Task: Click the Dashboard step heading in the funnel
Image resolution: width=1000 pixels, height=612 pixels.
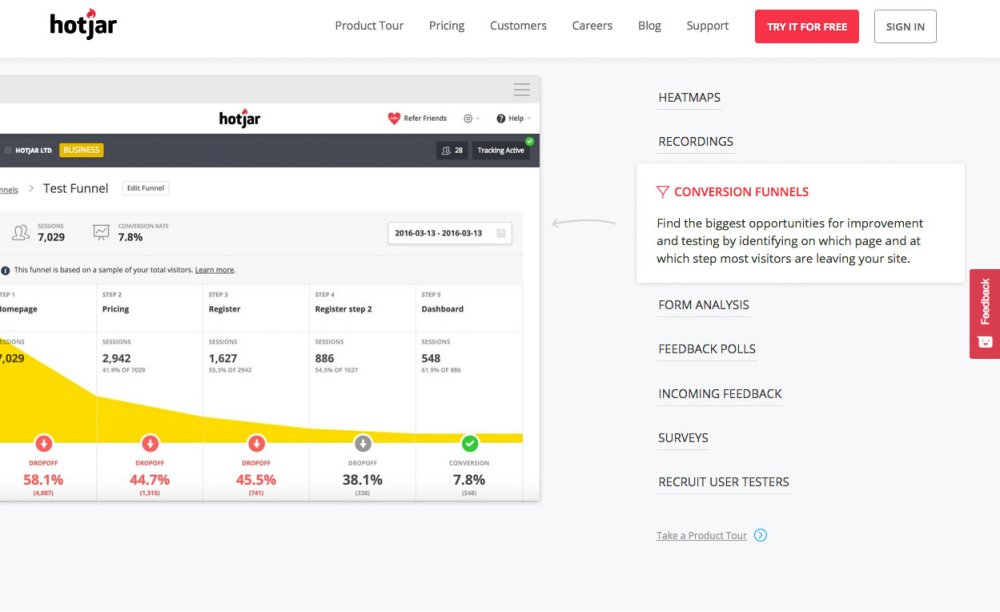Action: tap(443, 309)
